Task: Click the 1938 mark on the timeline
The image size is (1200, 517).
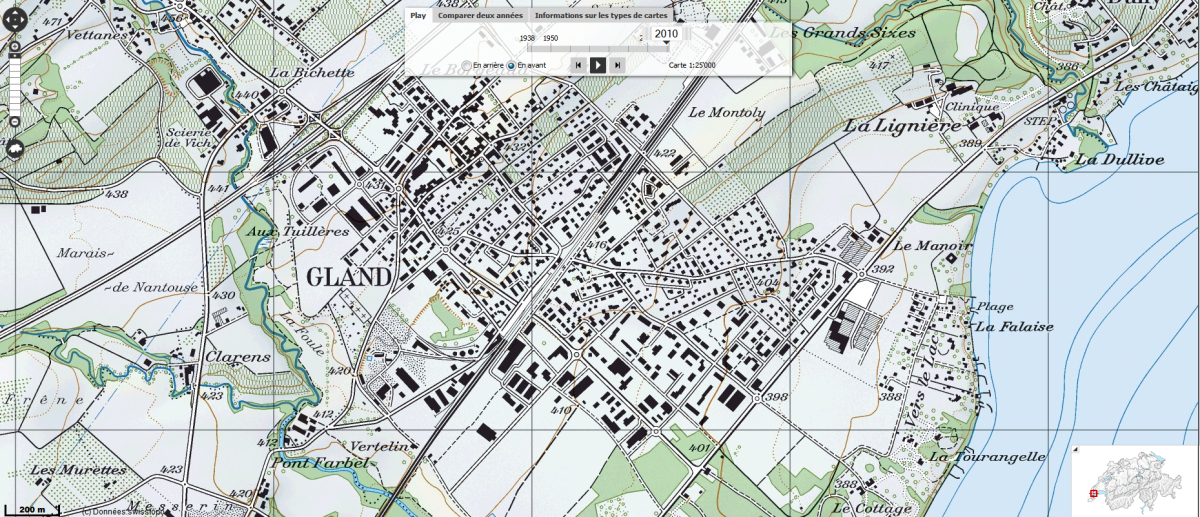Action: tap(527, 37)
